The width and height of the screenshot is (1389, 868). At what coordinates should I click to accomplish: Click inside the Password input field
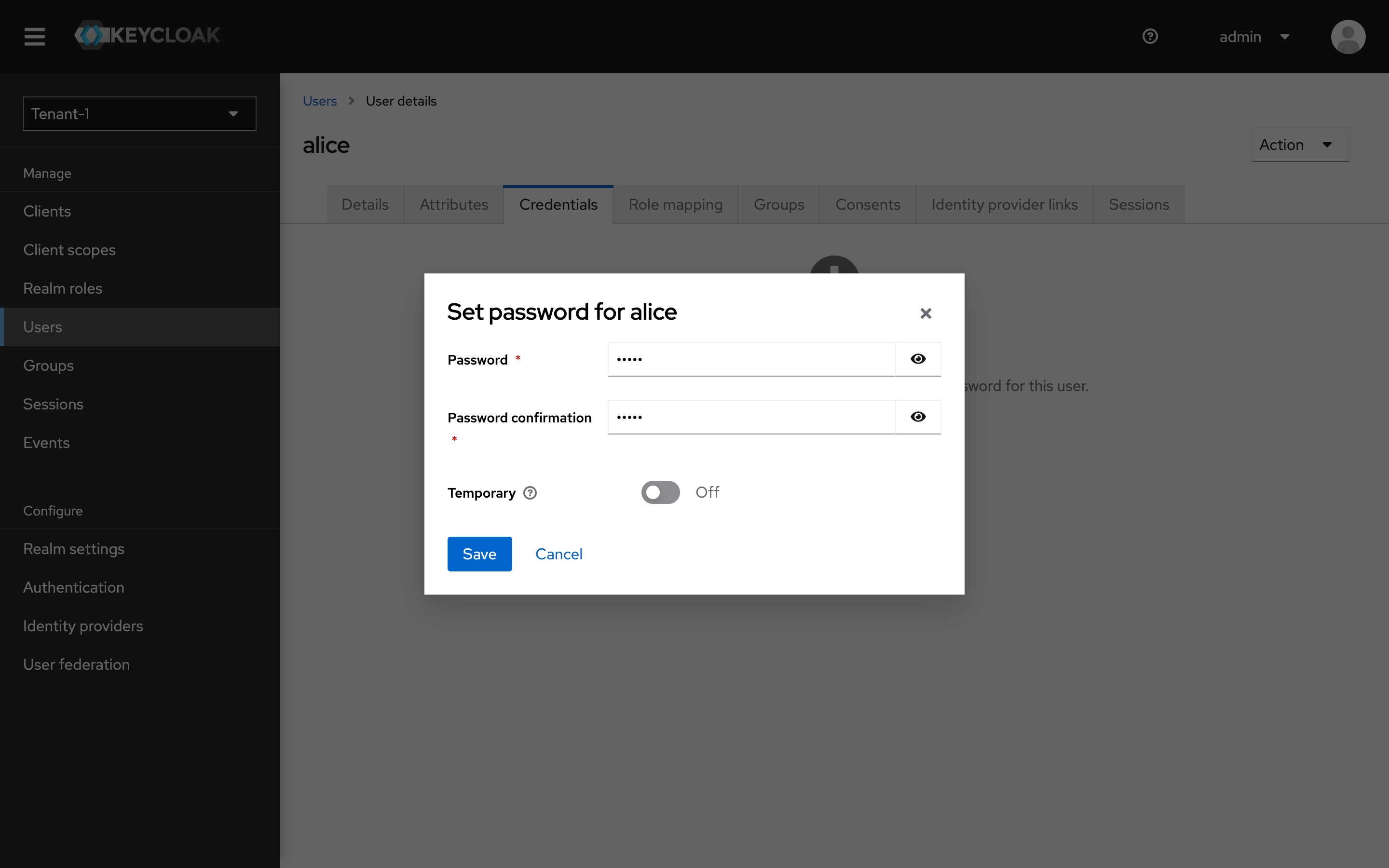point(746,359)
